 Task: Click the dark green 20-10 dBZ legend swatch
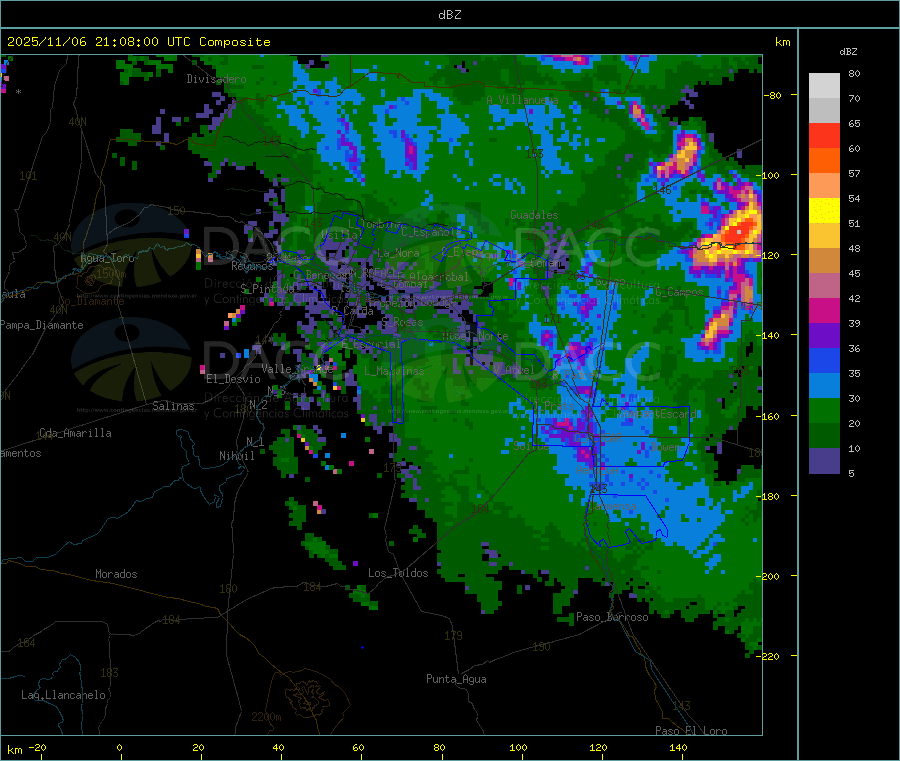click(x=824, y=436)
